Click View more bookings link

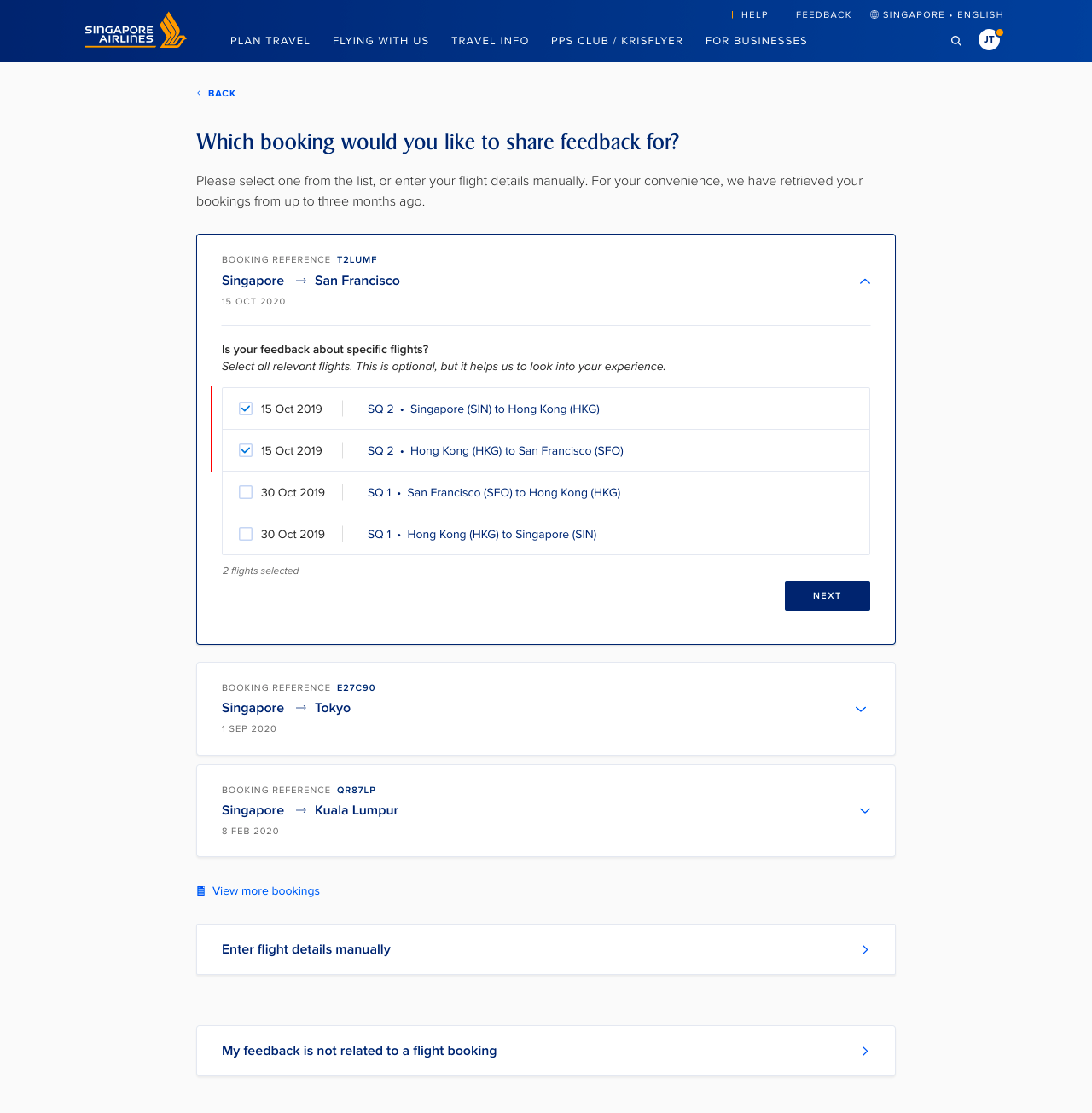(x=266, y=891)
